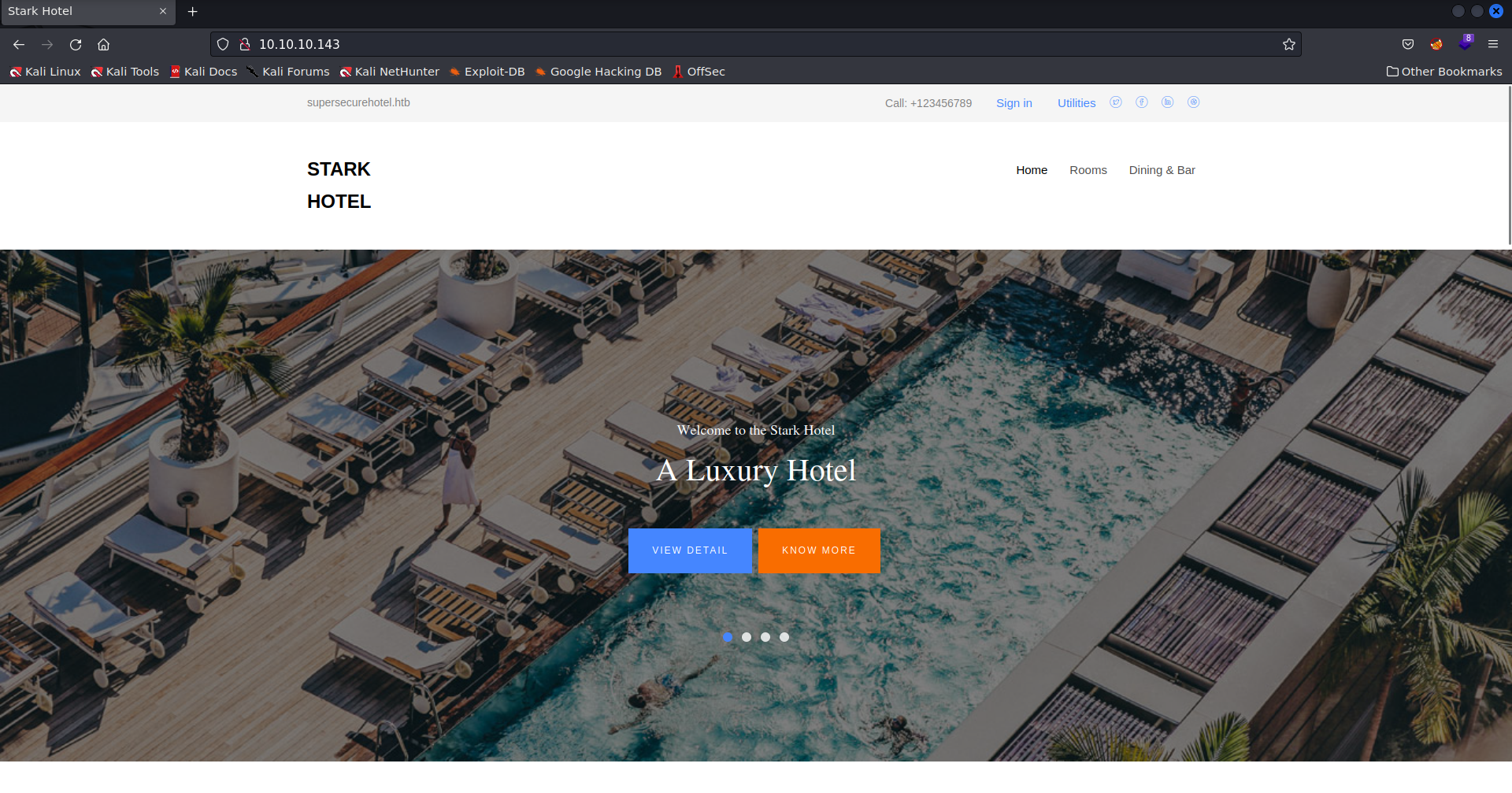This screenshot has width=1512, height=793.
Task: Click 'Welcome to the Stark Hotel' text
Action: coord(756,430)
